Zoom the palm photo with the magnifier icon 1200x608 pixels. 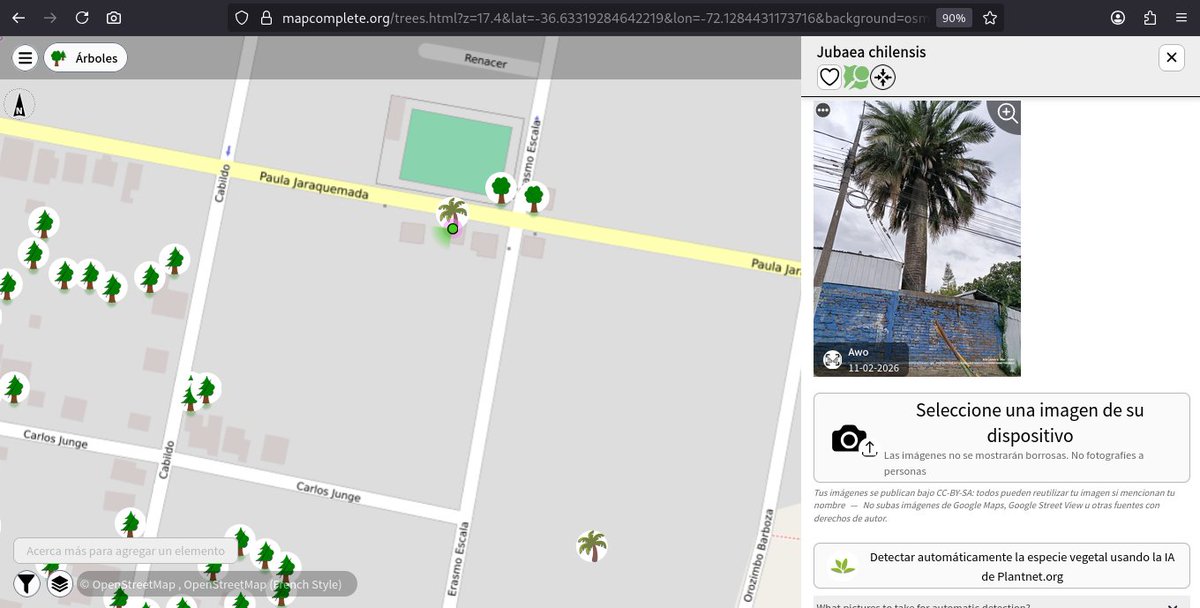(x=1007, y=113)
